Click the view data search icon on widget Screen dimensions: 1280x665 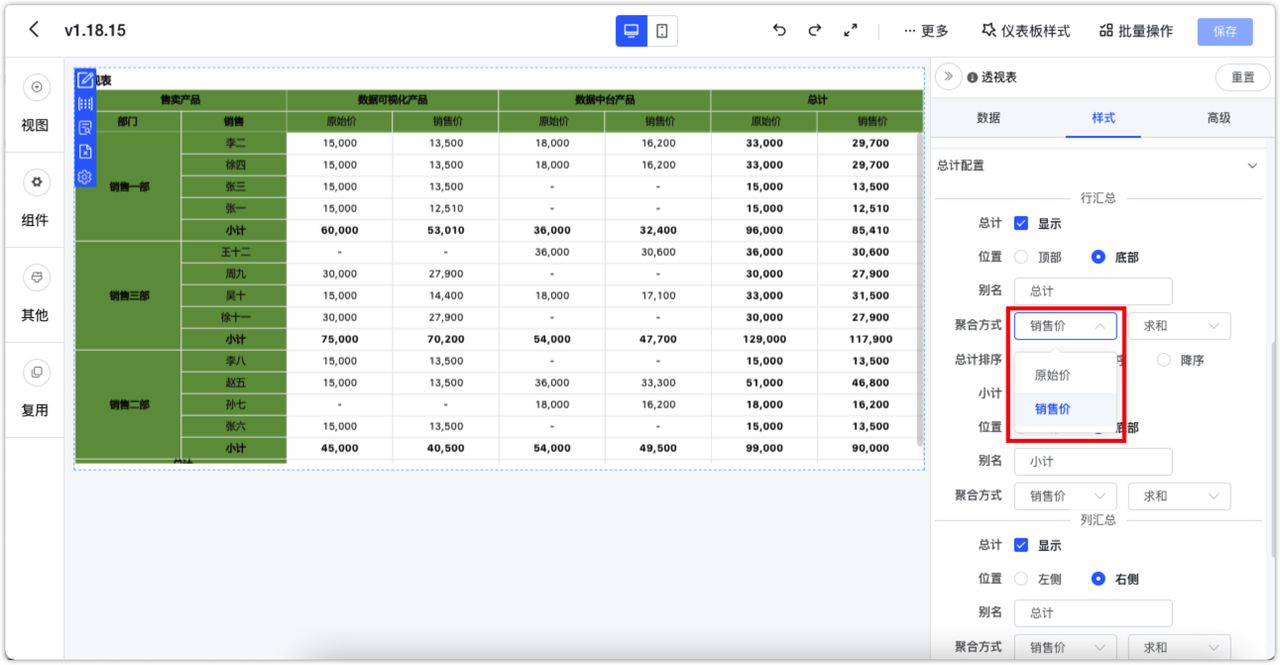coord(85,128)
